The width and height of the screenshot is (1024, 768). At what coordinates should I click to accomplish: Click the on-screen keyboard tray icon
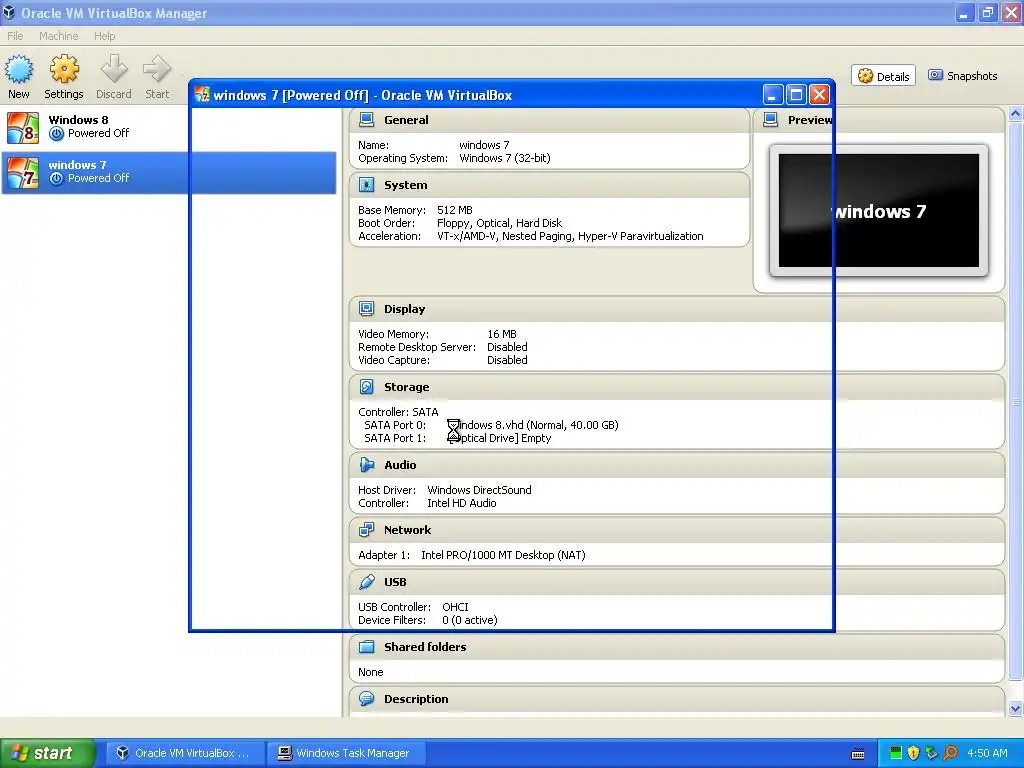tap(858, 754)
